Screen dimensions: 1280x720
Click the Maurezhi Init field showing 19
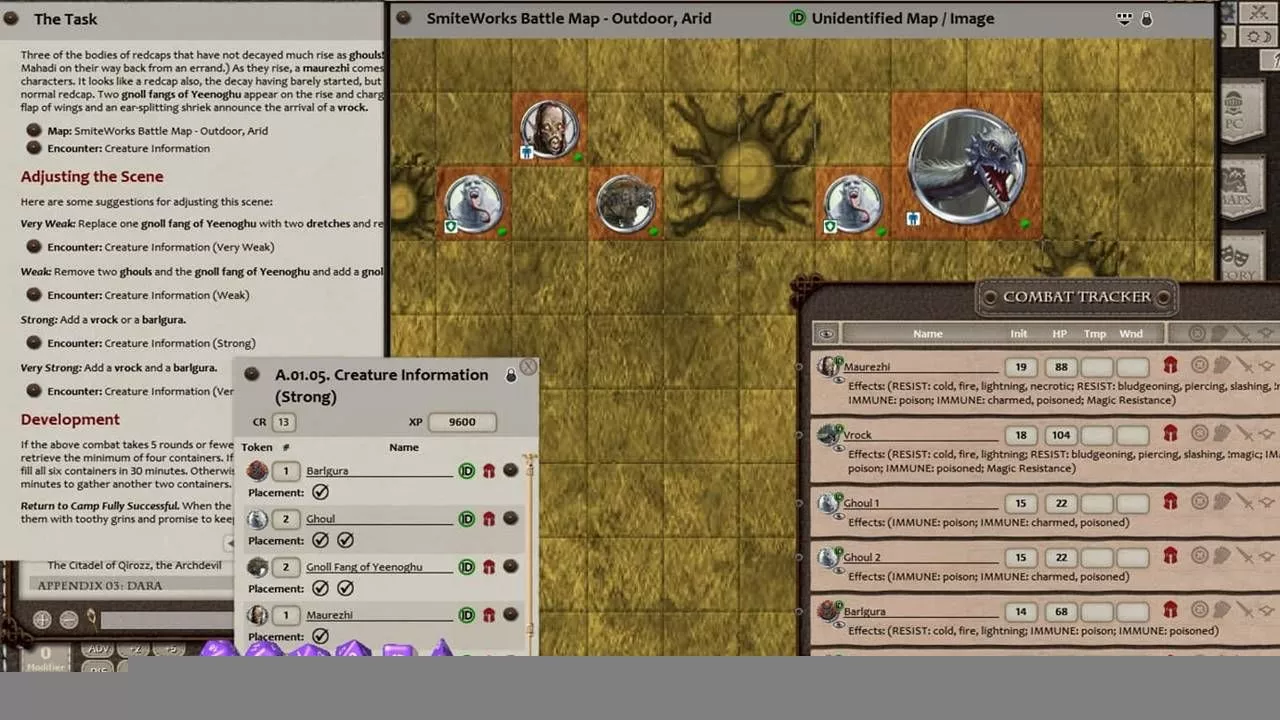point(1021,367)
